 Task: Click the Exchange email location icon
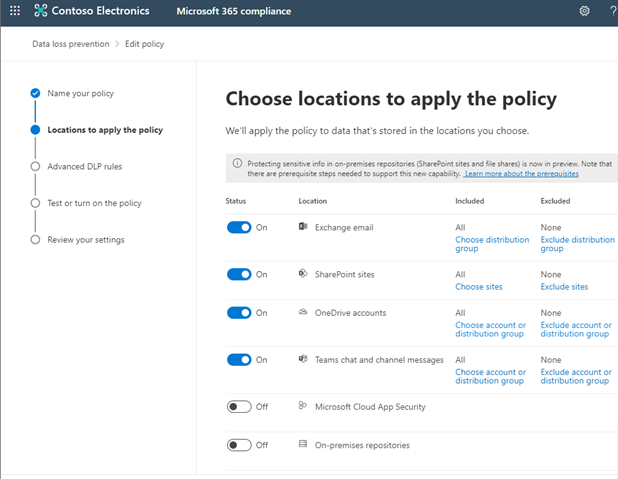coord(303,226)
